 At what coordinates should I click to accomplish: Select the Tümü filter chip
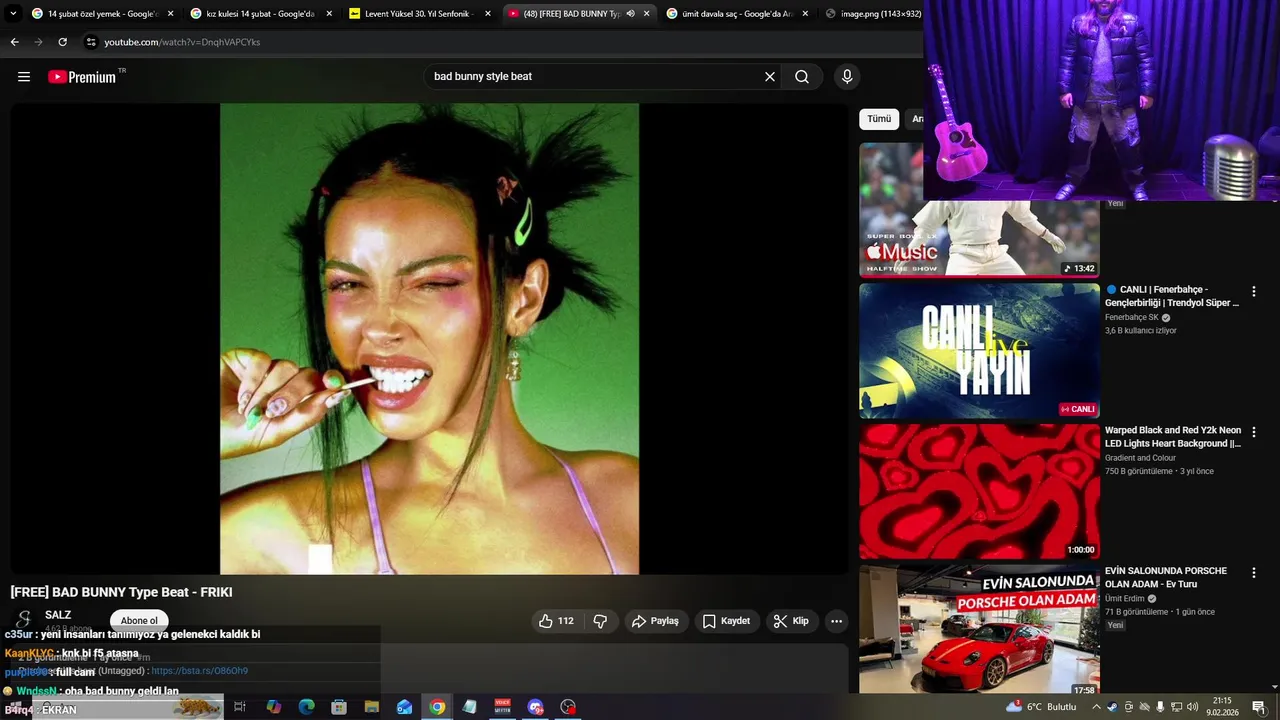point(879,119)
